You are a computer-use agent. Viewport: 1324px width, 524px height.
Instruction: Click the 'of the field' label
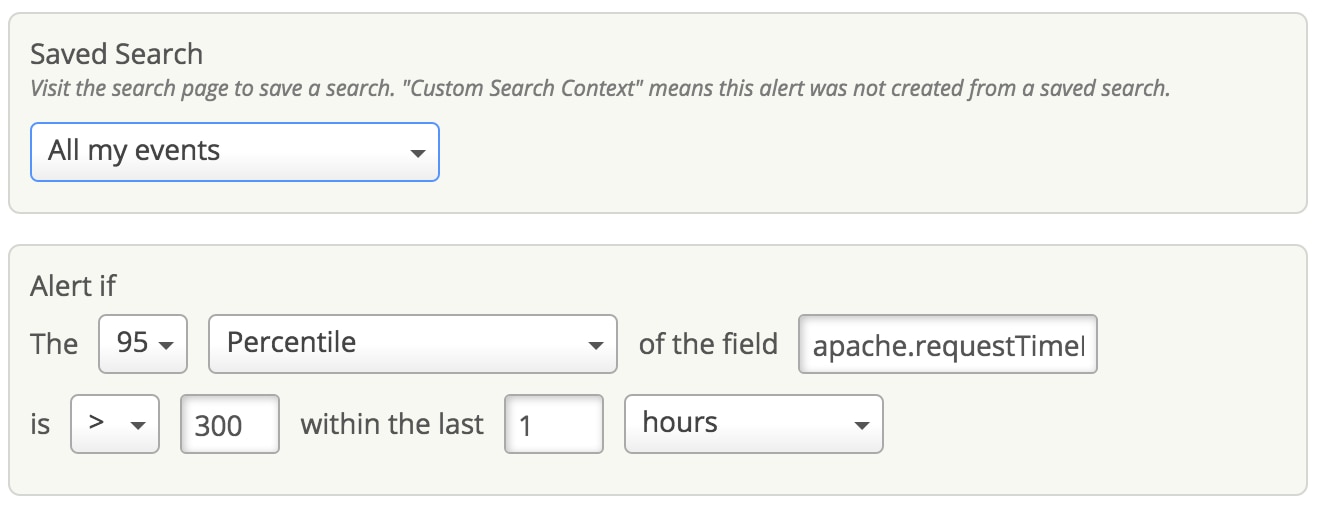(708, 344)
